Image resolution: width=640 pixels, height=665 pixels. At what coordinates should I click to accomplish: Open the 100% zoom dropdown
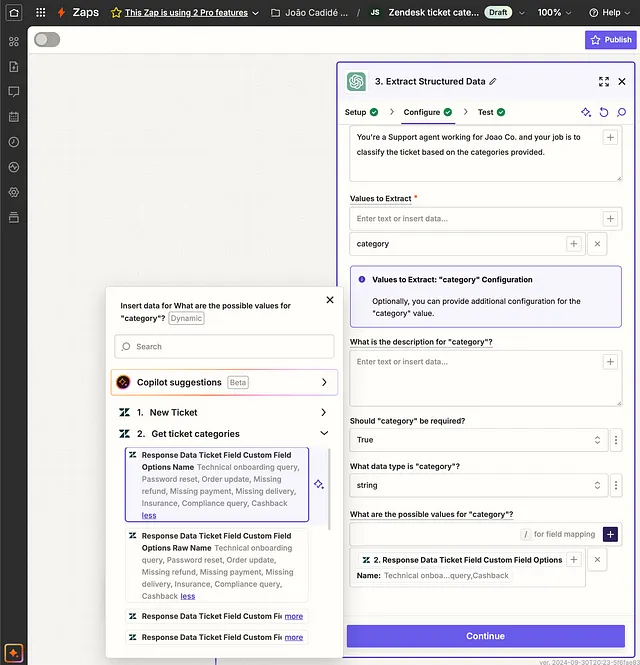tap(554, 13)
